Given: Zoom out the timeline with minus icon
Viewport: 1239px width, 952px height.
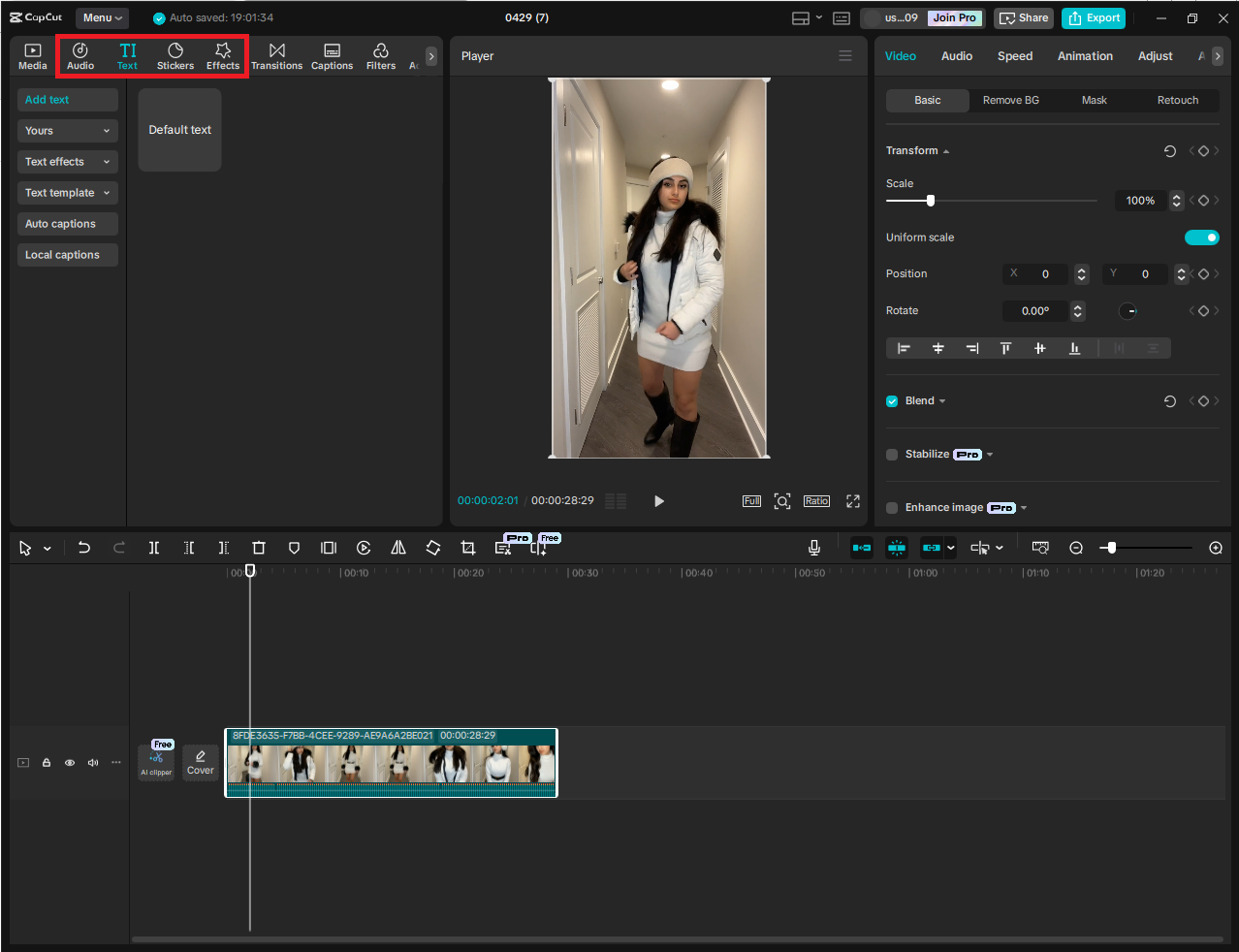Looking at the screenshot, I should coord(1076,548).
